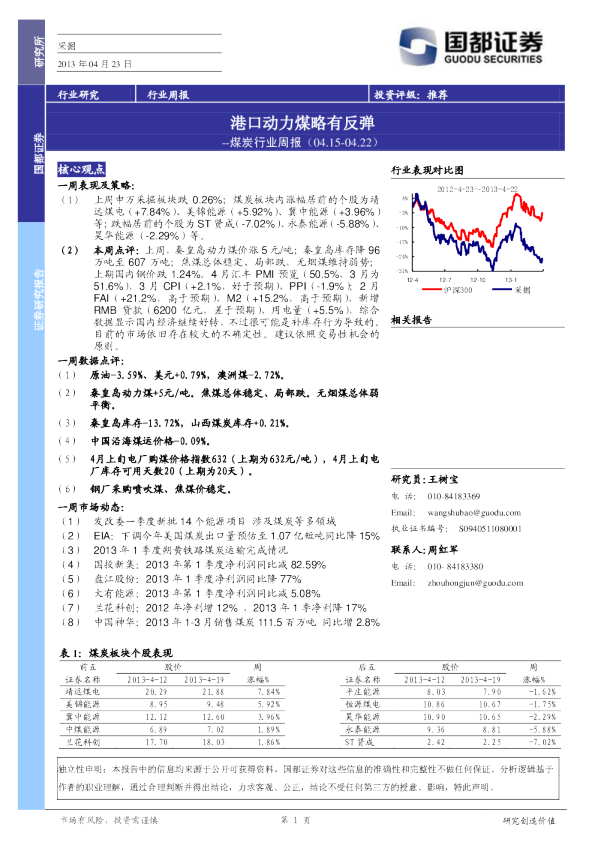Screen dimensions: 595x842
Task: Click the 'GUODU SECURITIES' logo text
Action: [493, 59]
